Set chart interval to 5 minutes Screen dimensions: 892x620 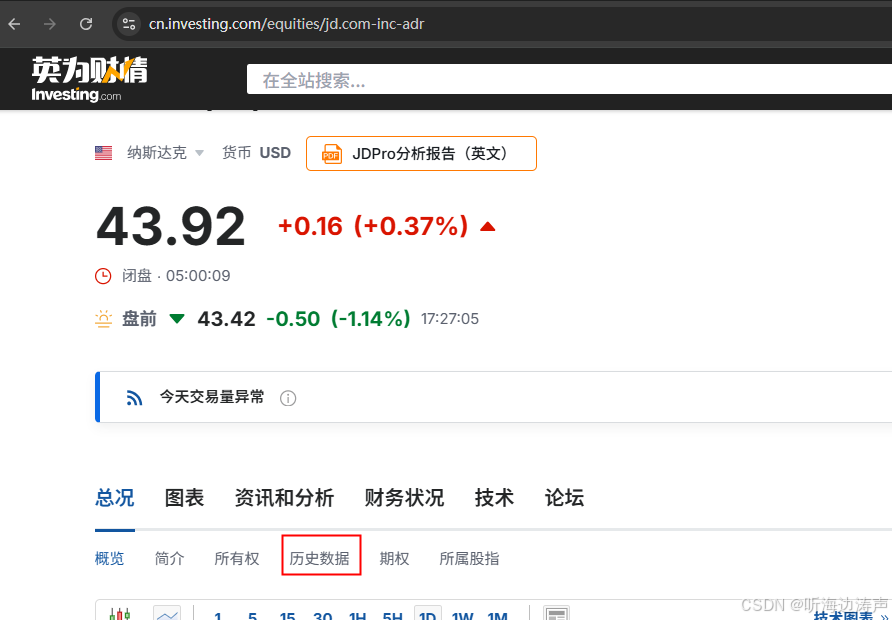[x=253, y=616]
